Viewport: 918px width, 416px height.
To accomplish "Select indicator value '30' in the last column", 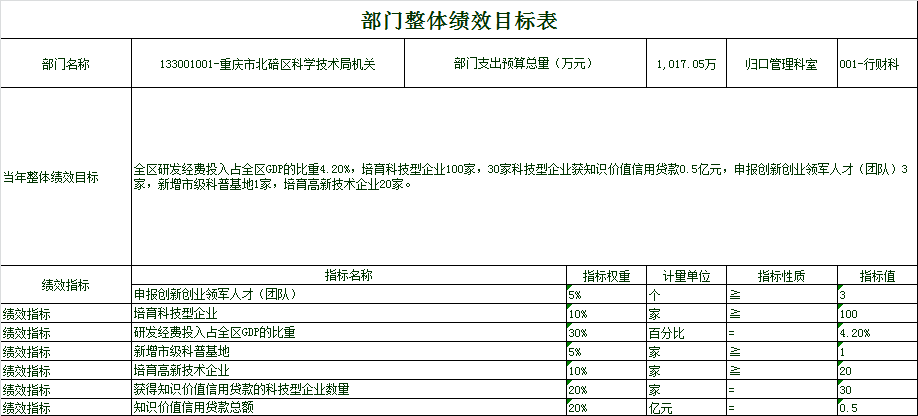I will coord(878,389).
